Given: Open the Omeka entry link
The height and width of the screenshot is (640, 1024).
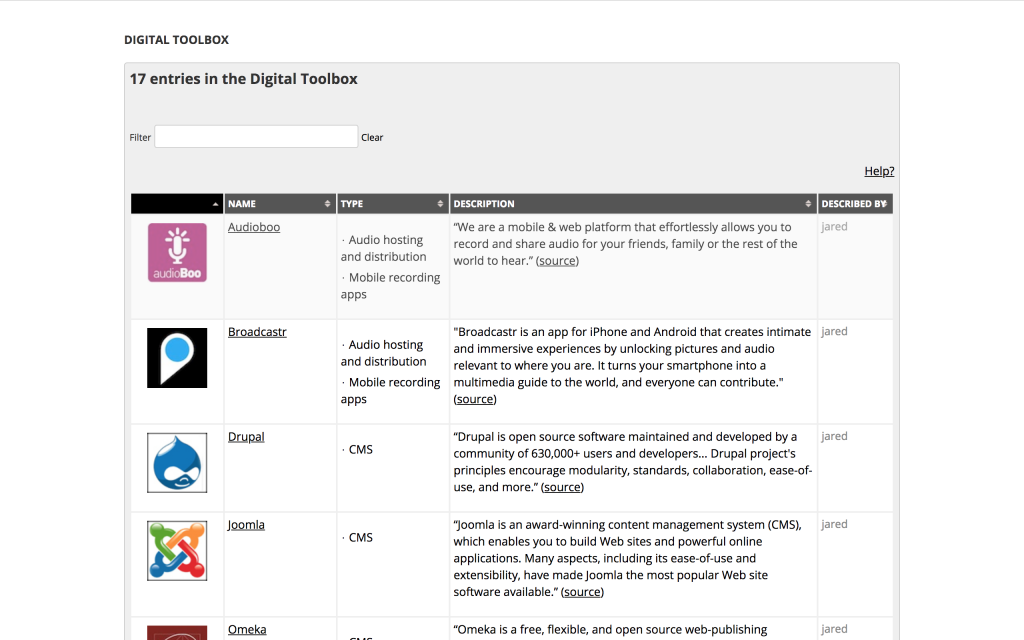Looking at the screenshot, I should (247, 630).
